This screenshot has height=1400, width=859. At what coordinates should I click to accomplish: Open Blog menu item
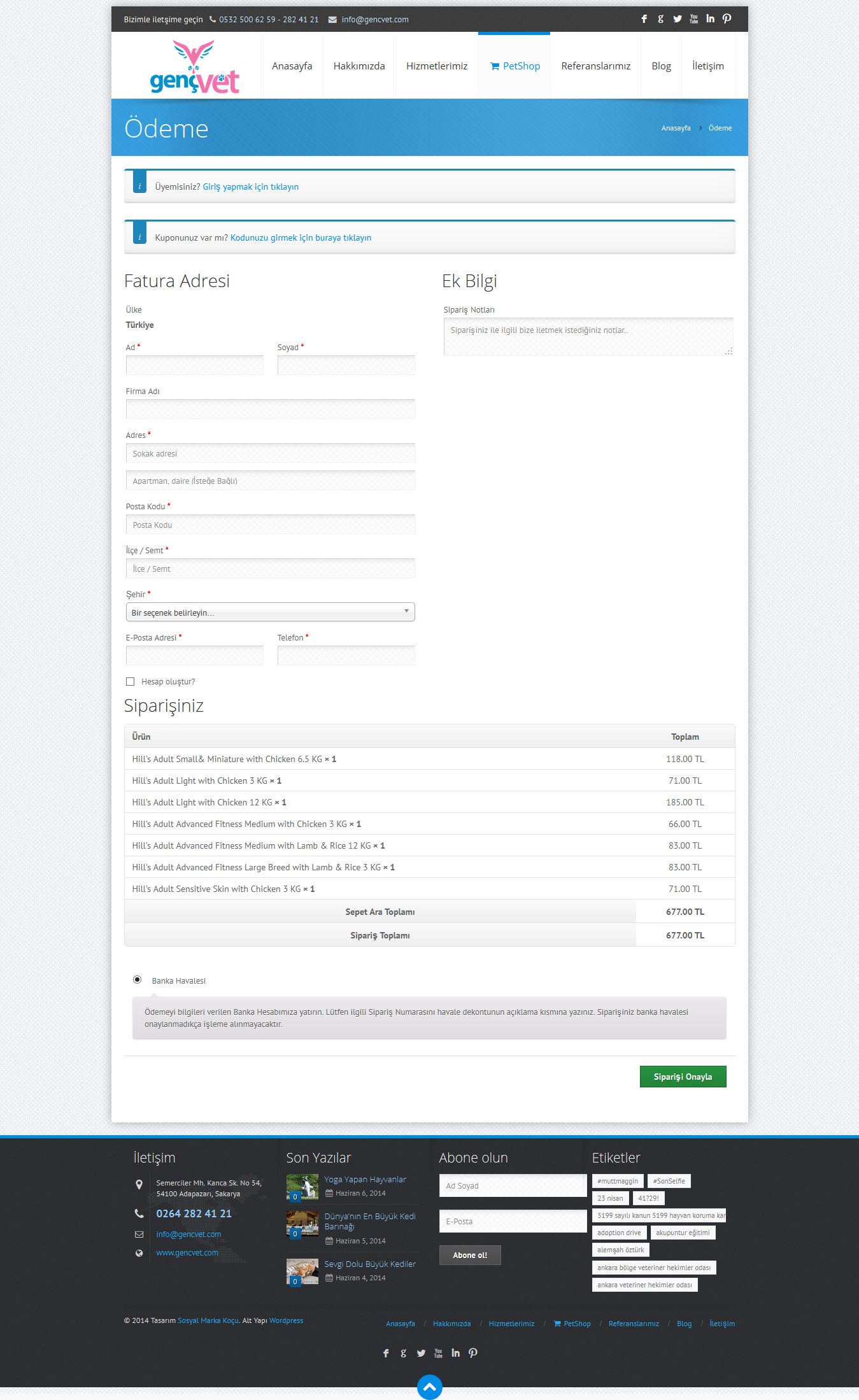[x=661, y=66]
